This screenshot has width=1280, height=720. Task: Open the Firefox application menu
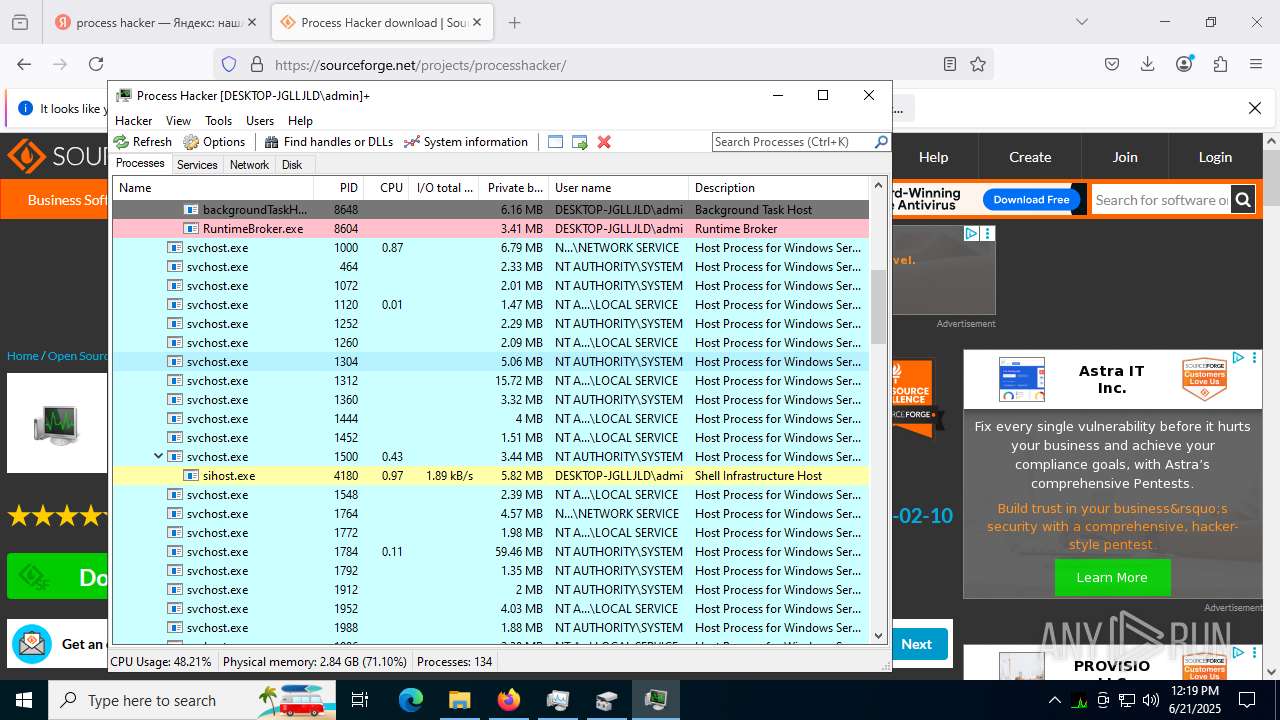[1256, 64]
